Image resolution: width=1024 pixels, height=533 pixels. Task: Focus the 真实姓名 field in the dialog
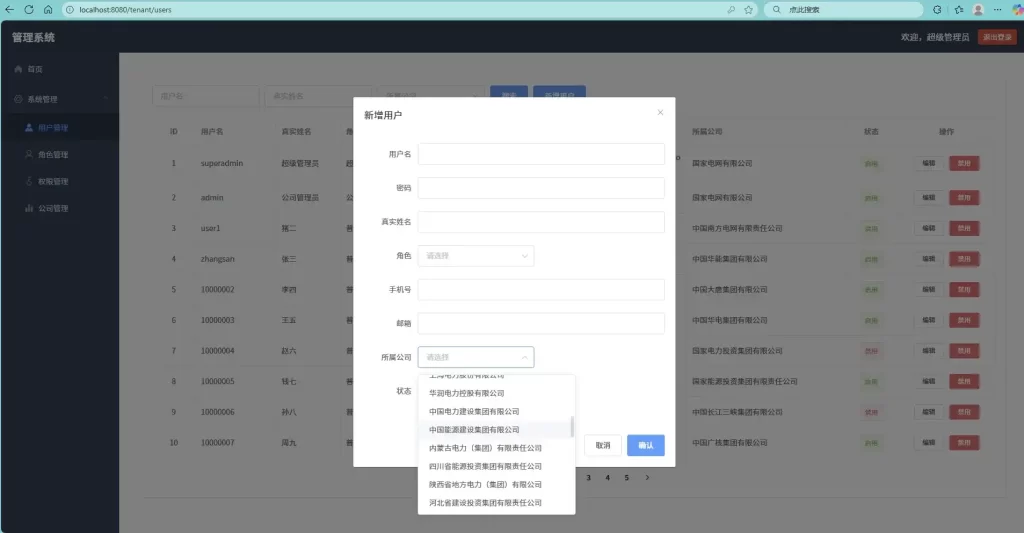pos(541,222)
